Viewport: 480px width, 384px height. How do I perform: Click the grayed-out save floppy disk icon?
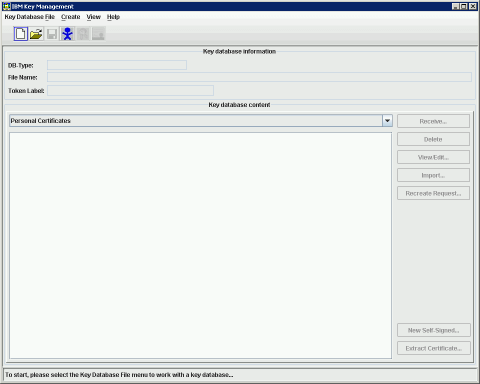click(x=52, y=34)
